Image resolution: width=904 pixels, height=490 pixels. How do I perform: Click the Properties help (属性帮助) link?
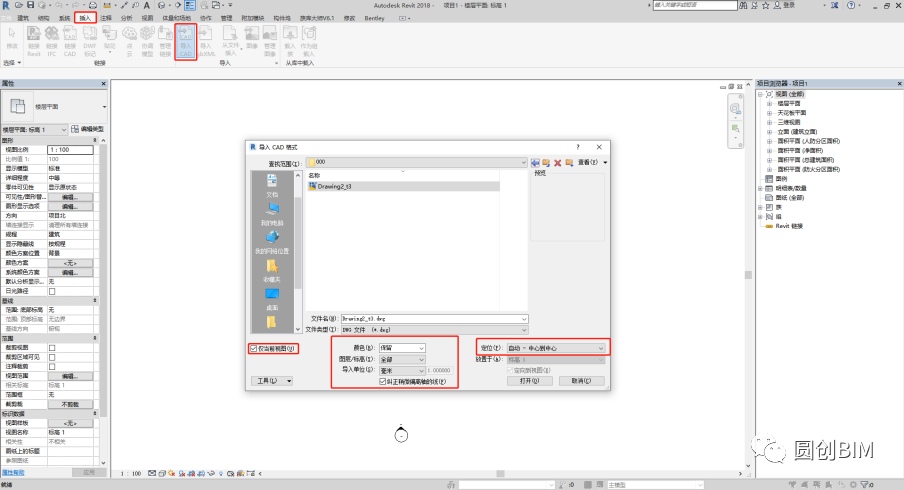13,473
